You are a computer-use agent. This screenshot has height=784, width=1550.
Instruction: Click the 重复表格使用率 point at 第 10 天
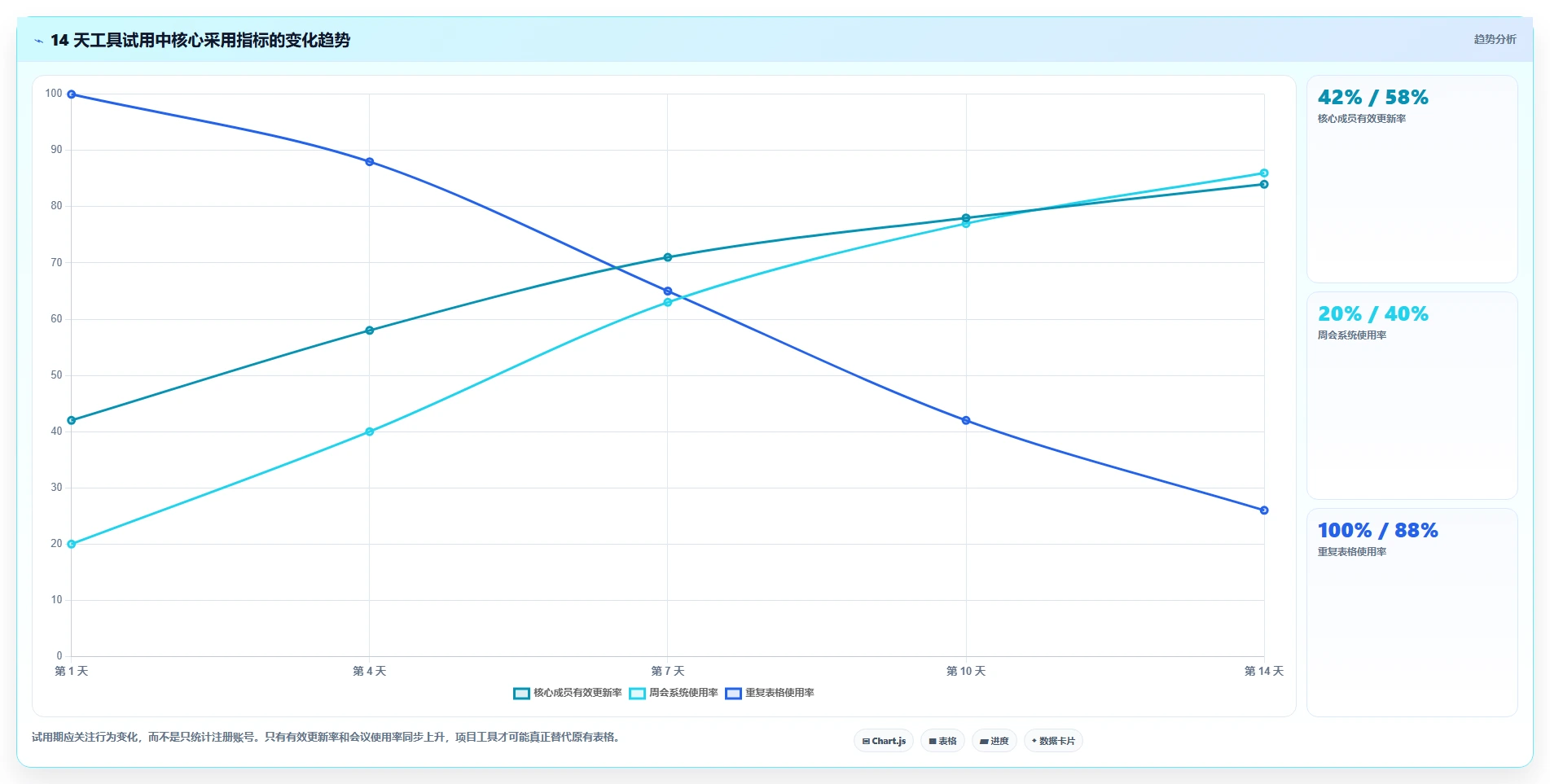[x=966, y=421]
